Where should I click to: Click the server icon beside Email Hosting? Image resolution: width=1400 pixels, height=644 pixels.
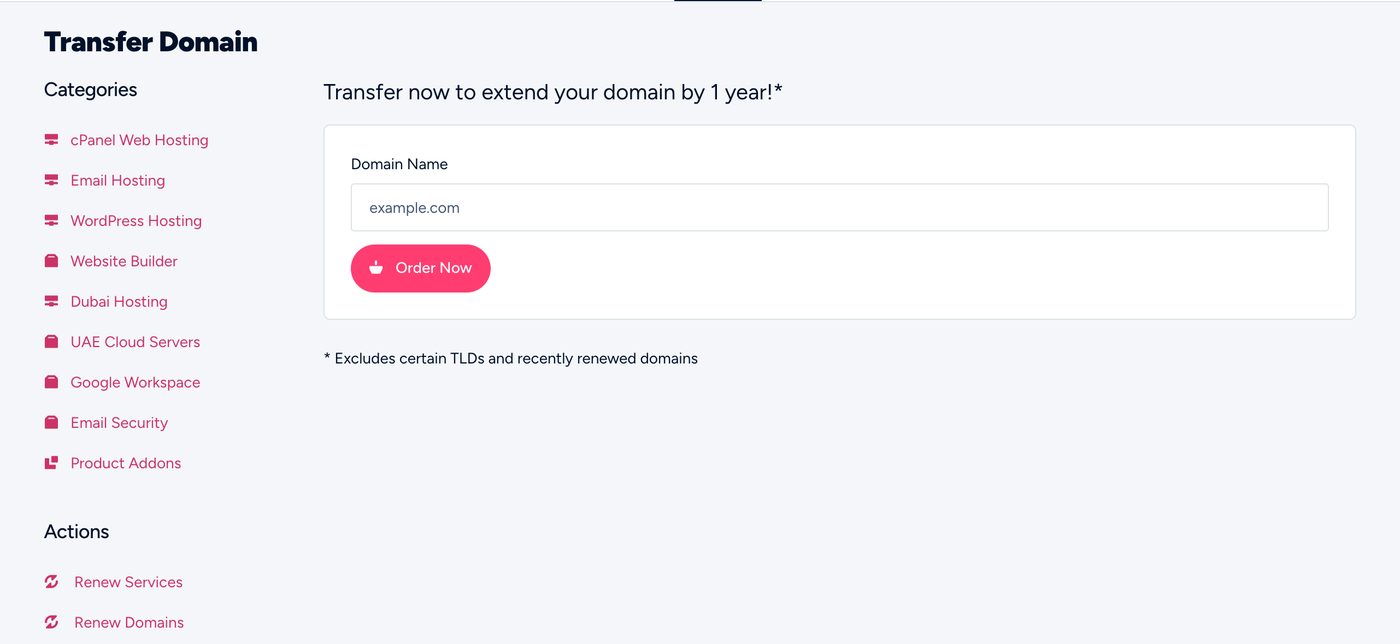coord(51,180)
